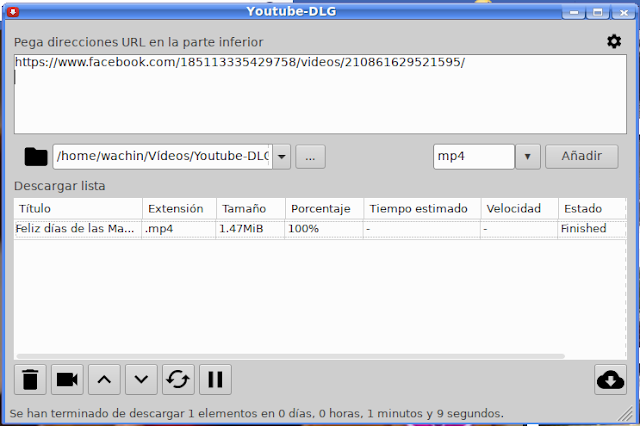Click the '100%' percentage cell

tap(324, 229)
